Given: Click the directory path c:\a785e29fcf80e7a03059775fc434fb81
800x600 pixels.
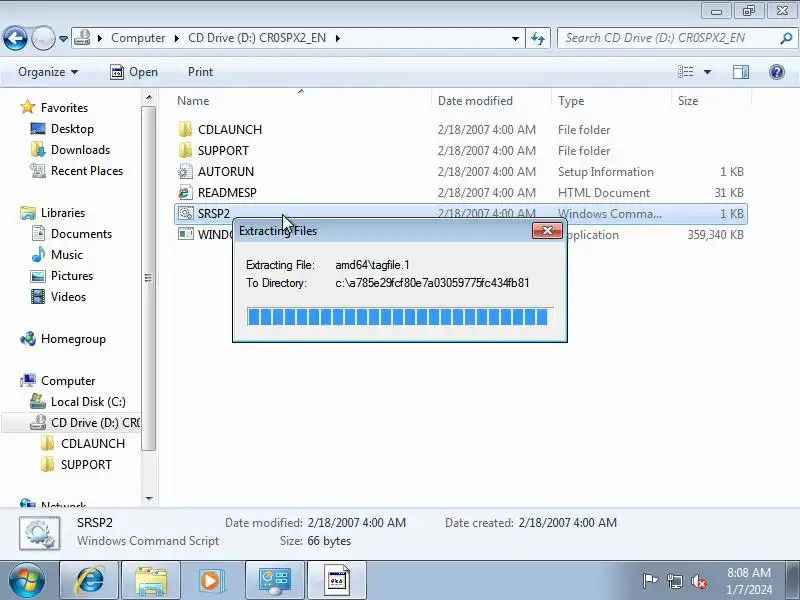Looking at the screenshot, I should click(432, 283).
